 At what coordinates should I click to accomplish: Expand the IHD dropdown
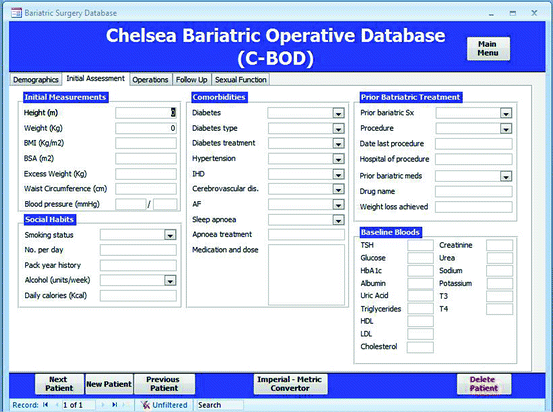click(x=338, y=174)
